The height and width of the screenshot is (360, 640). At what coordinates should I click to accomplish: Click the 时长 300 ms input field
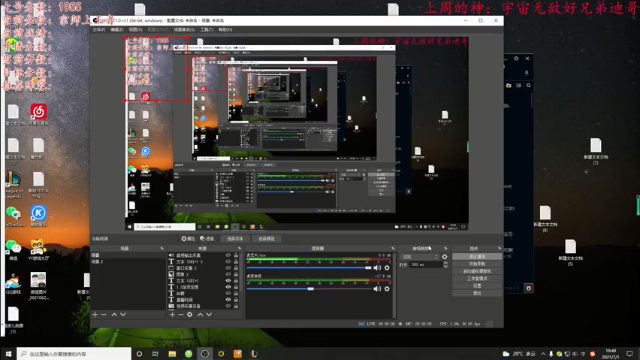pyautogui.click(x=426, y=265)
